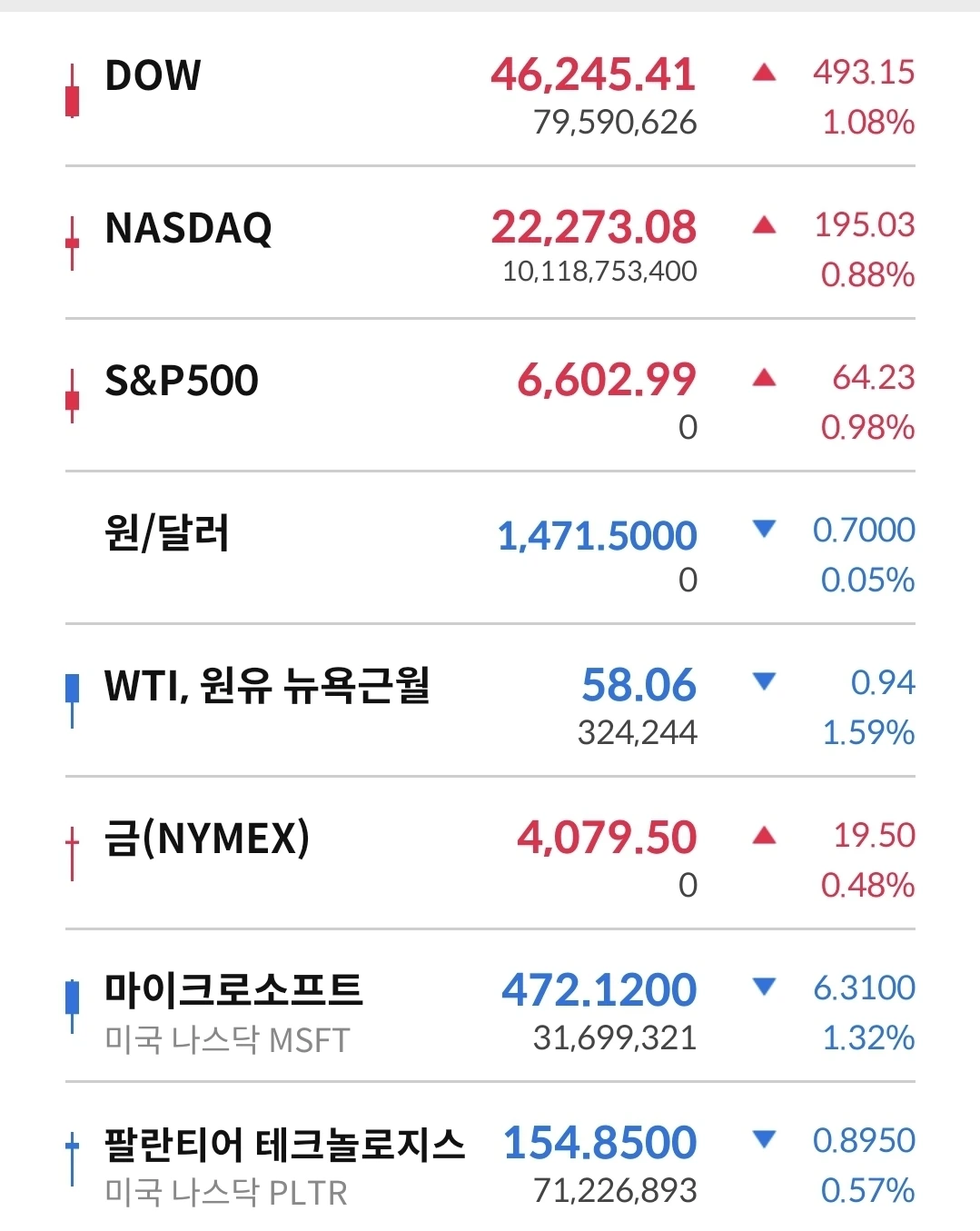Tap the 마이크로소프트 blue candlestick icon

click(72, 1006)
